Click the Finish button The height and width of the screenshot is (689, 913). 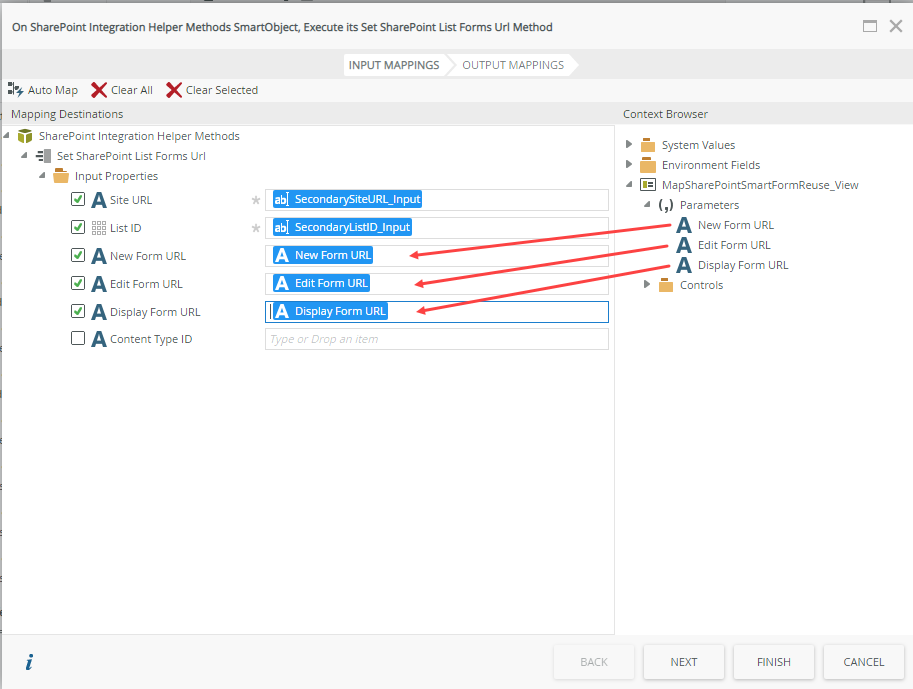point(773,662)
